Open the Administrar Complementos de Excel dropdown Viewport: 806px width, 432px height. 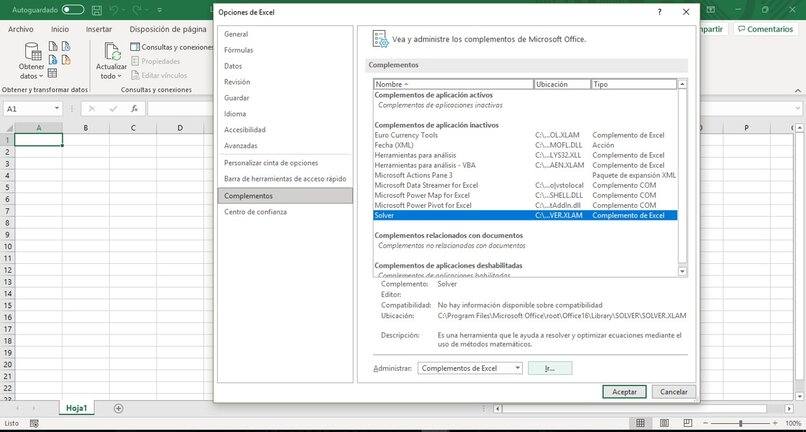470,368
